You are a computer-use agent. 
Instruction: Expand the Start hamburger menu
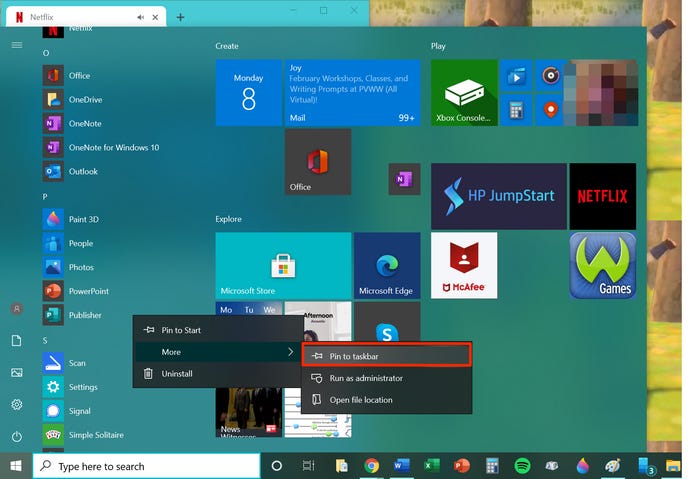17,45
